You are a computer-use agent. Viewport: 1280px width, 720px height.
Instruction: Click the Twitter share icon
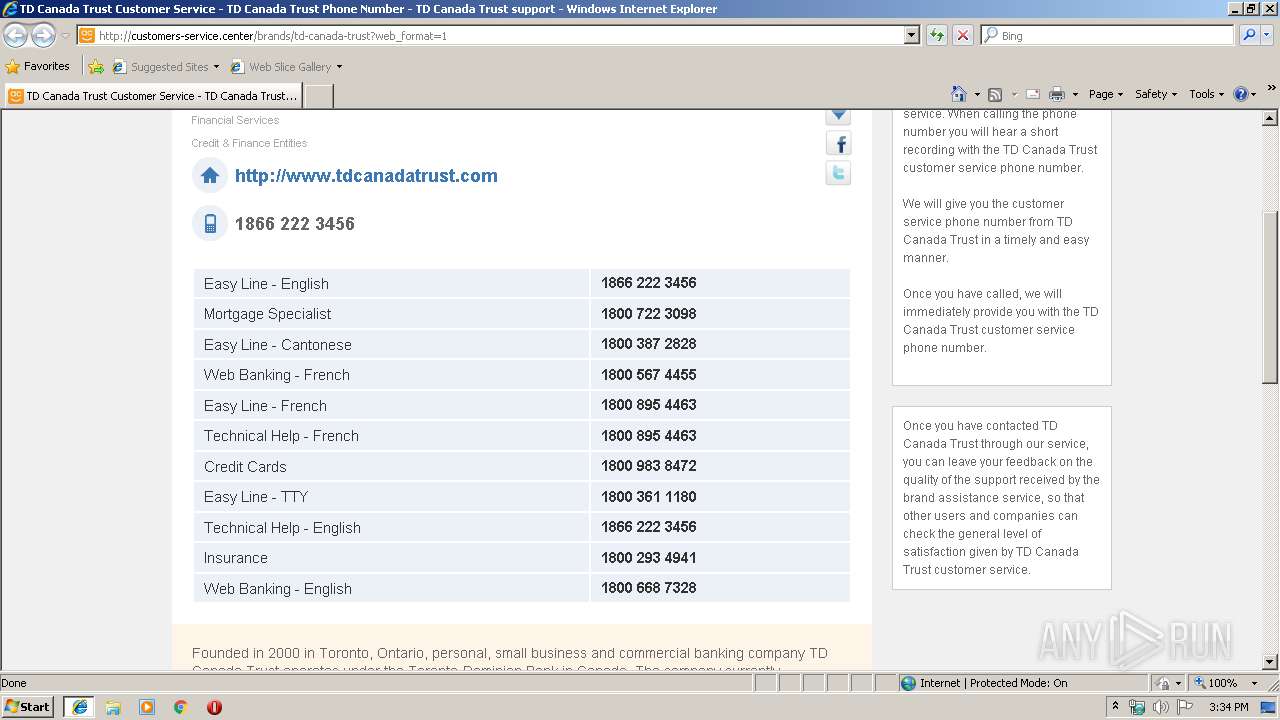pyautogui.click(x=839, y=173)
